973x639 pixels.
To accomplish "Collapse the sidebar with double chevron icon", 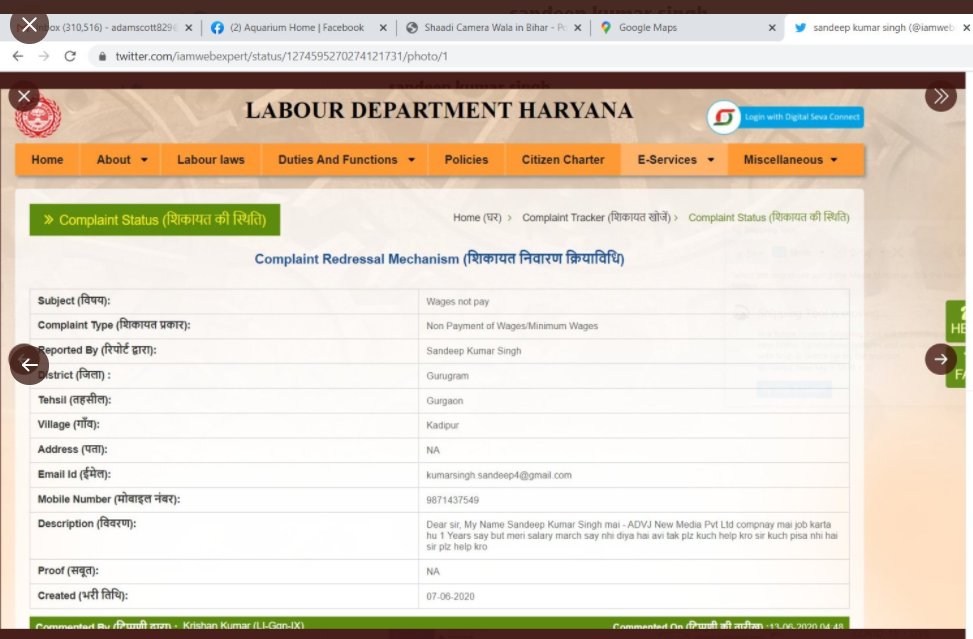I will point(941,96).
